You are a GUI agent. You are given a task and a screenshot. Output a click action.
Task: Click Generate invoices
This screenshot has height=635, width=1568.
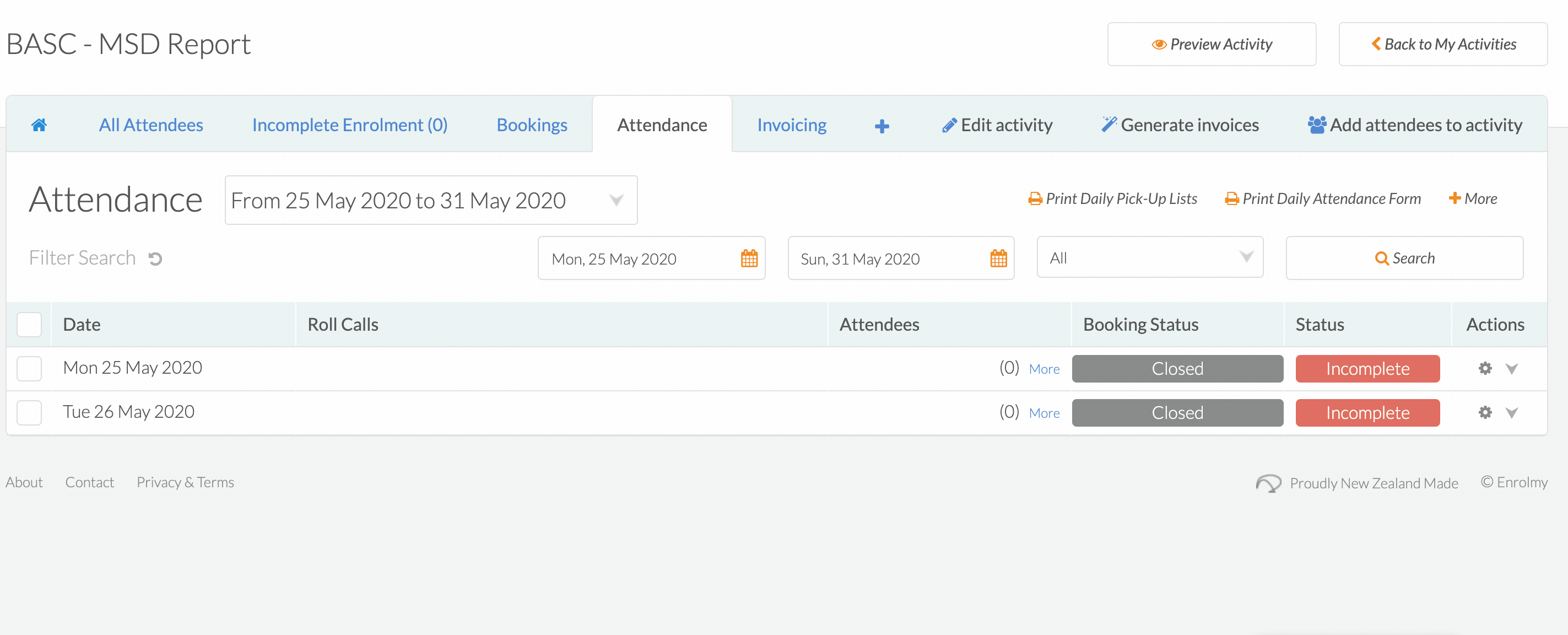(1180, 125)
